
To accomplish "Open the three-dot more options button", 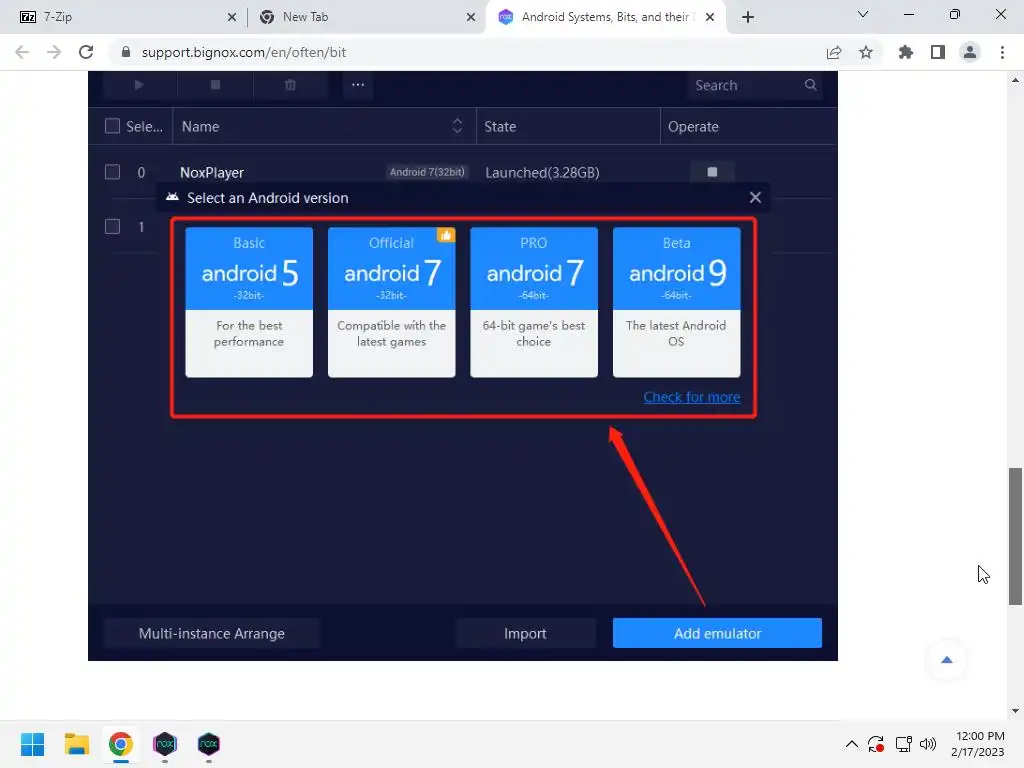I will [358, 85].
